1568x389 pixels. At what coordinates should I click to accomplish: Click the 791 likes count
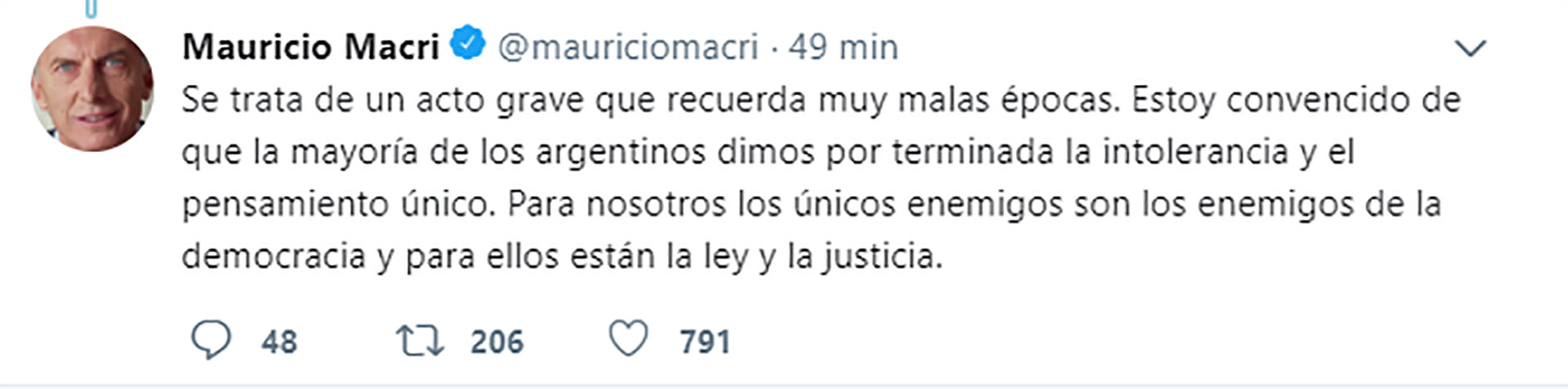(705, 342)
